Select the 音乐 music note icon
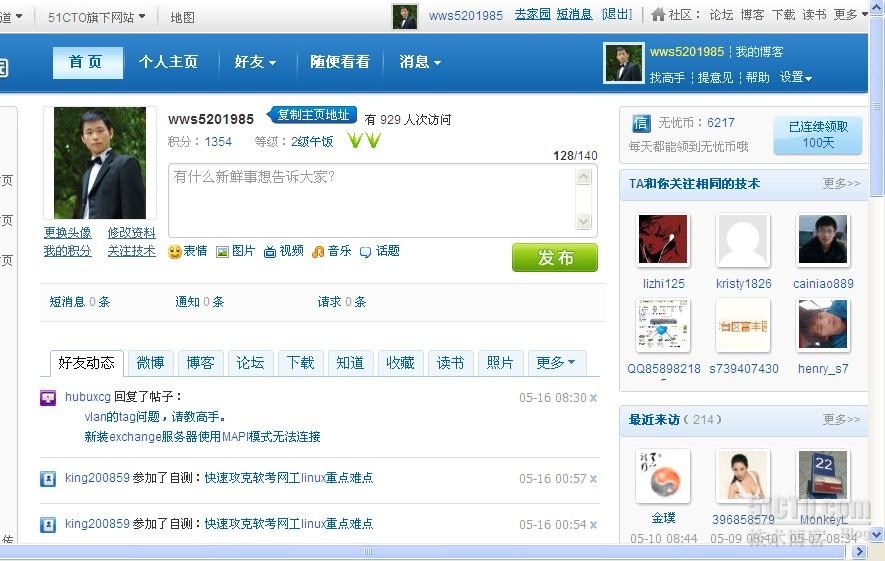This screenshot has width=885, height=561. pyautogui.click(x=318, y=252)
